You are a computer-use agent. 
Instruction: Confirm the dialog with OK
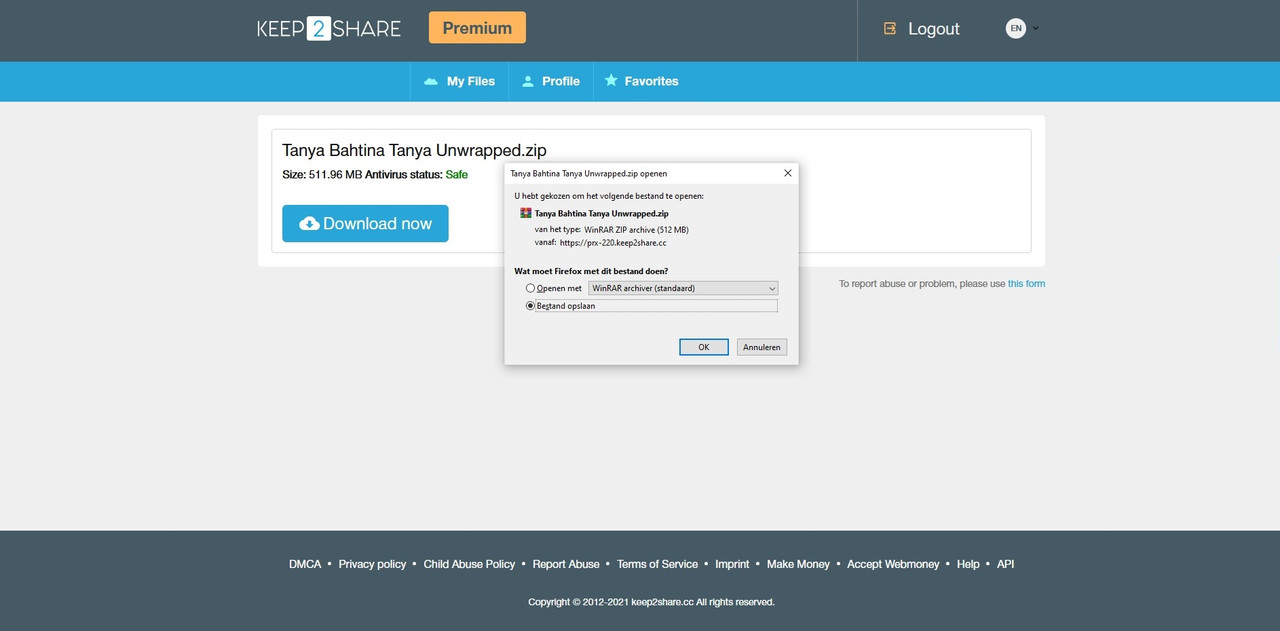point(704,347)
